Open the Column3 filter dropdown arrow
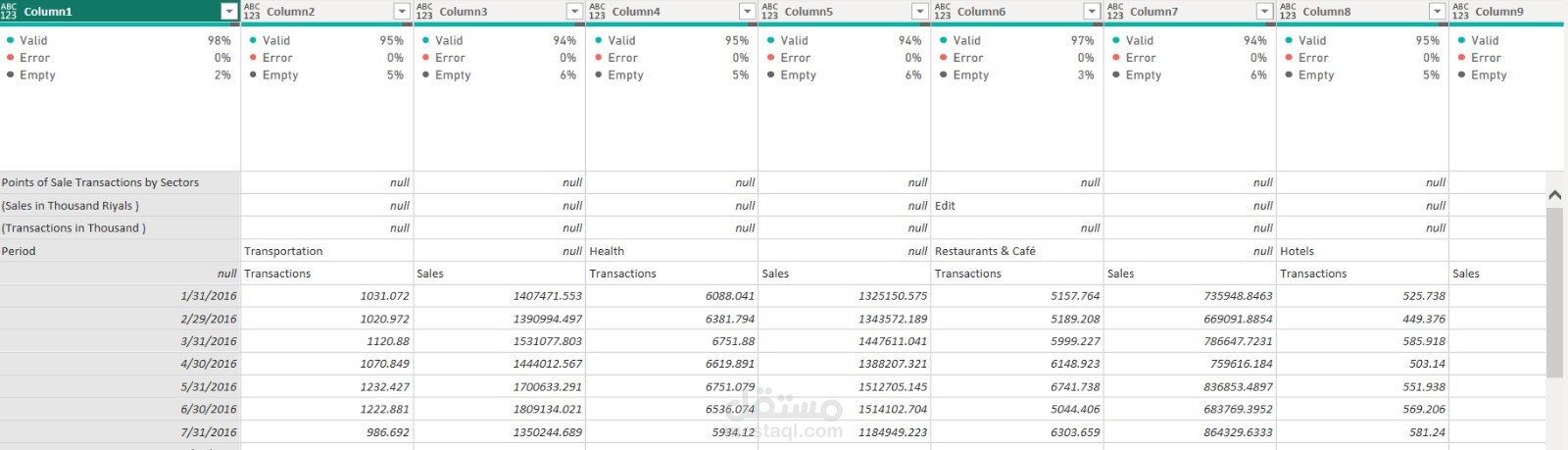The width and height of the screenshot is (1568, 450). point(574,11)
